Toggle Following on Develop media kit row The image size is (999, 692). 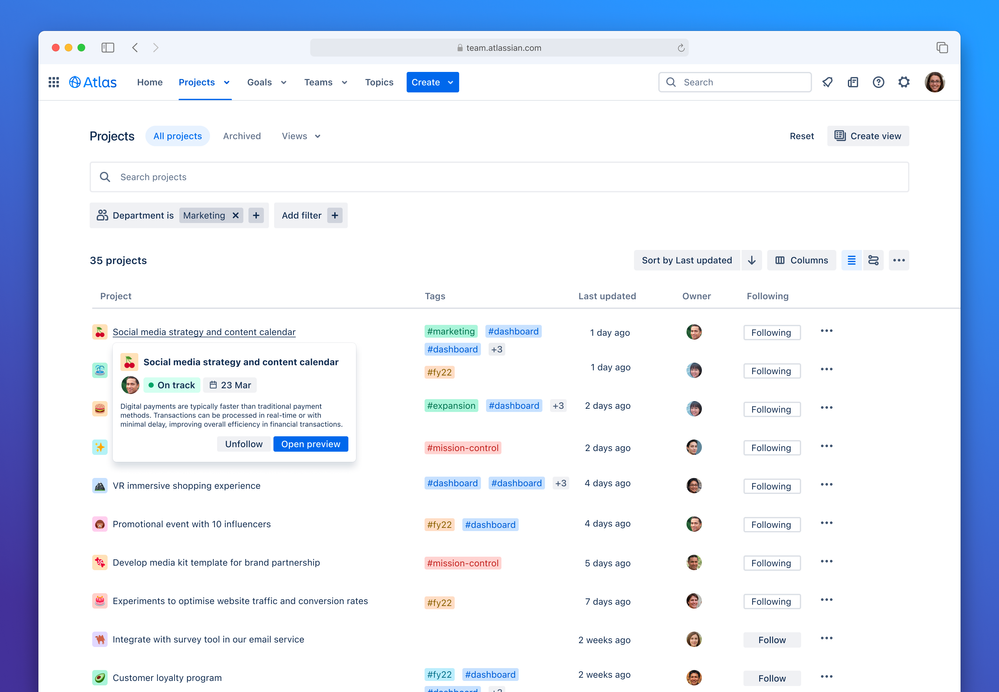point(772,563)
